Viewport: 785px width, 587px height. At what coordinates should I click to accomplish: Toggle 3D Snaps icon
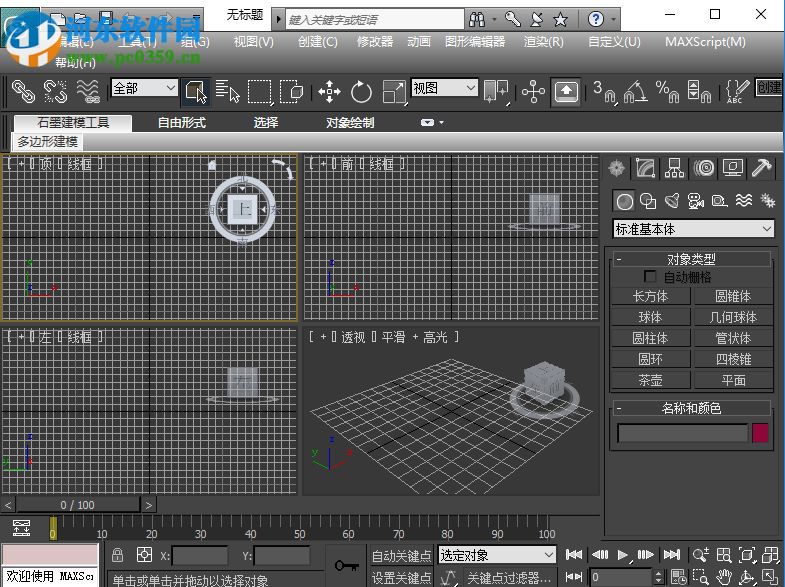coord(604,92)
